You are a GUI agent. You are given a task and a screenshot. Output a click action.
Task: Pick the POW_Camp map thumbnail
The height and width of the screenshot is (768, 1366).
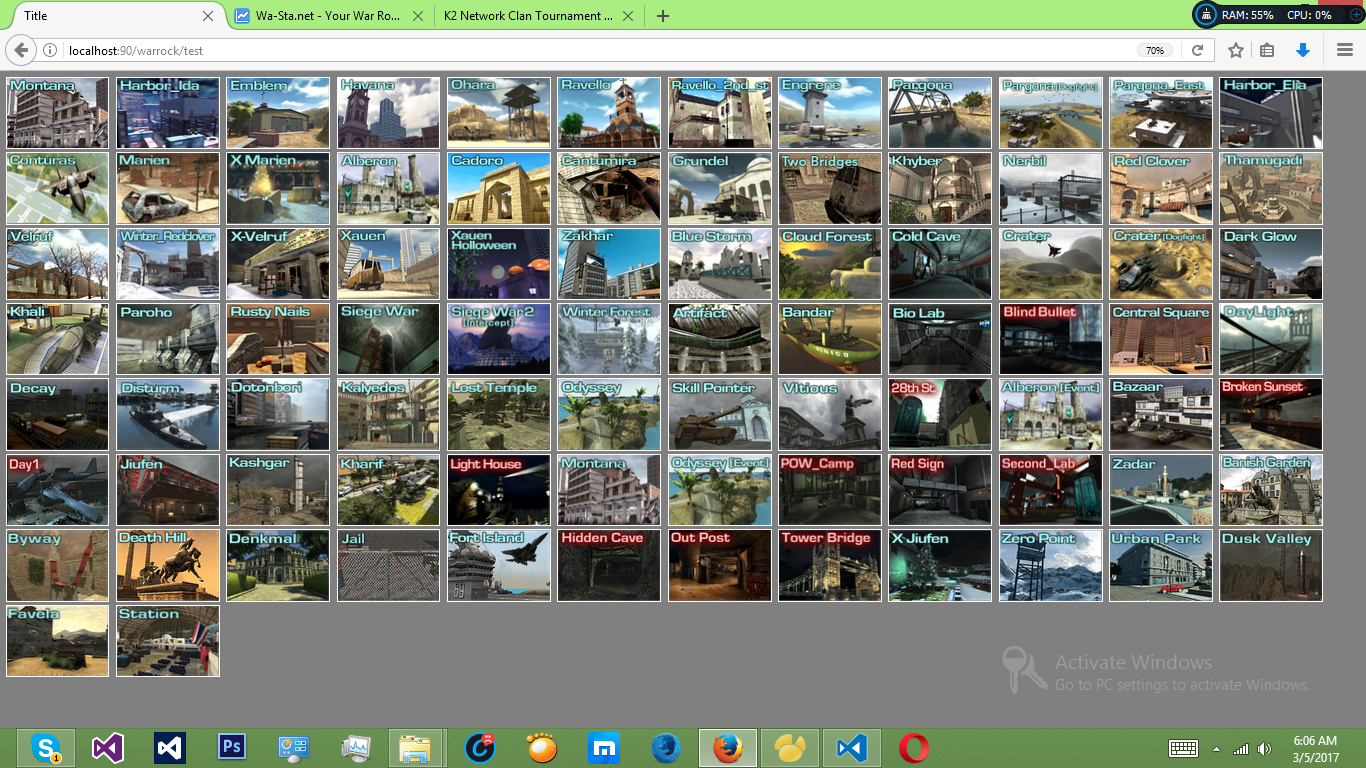(830, 490)
